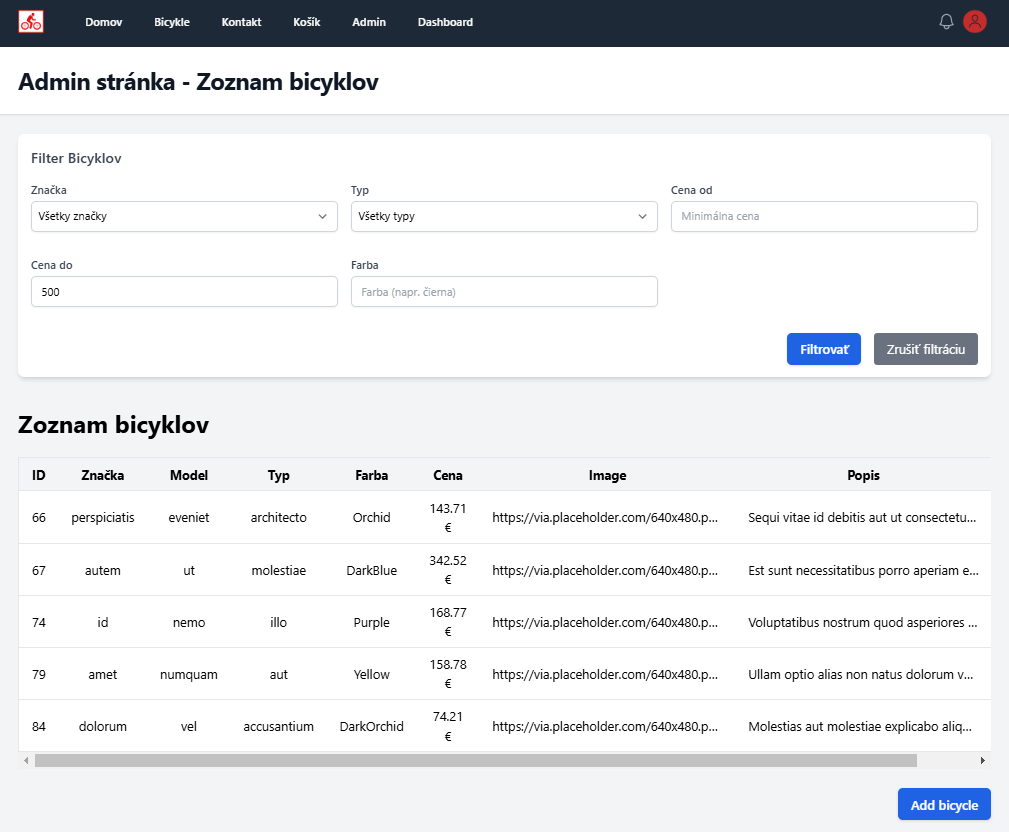Focus the Cena od minimum price field
1009x832 pixels.
pos(824,216)
